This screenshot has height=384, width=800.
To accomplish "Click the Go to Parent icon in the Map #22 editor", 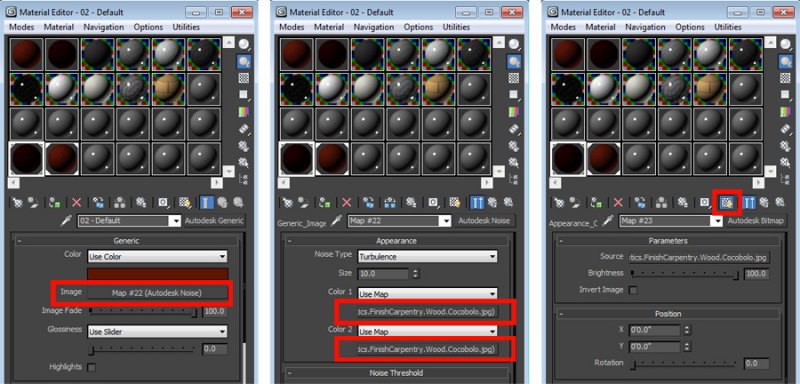I will [492, 202].
